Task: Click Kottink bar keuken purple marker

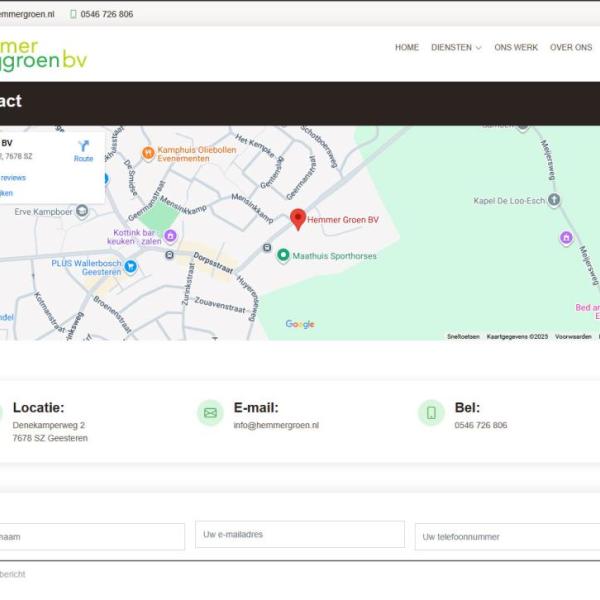Action: pyautogui.click(x=170, y=236)
